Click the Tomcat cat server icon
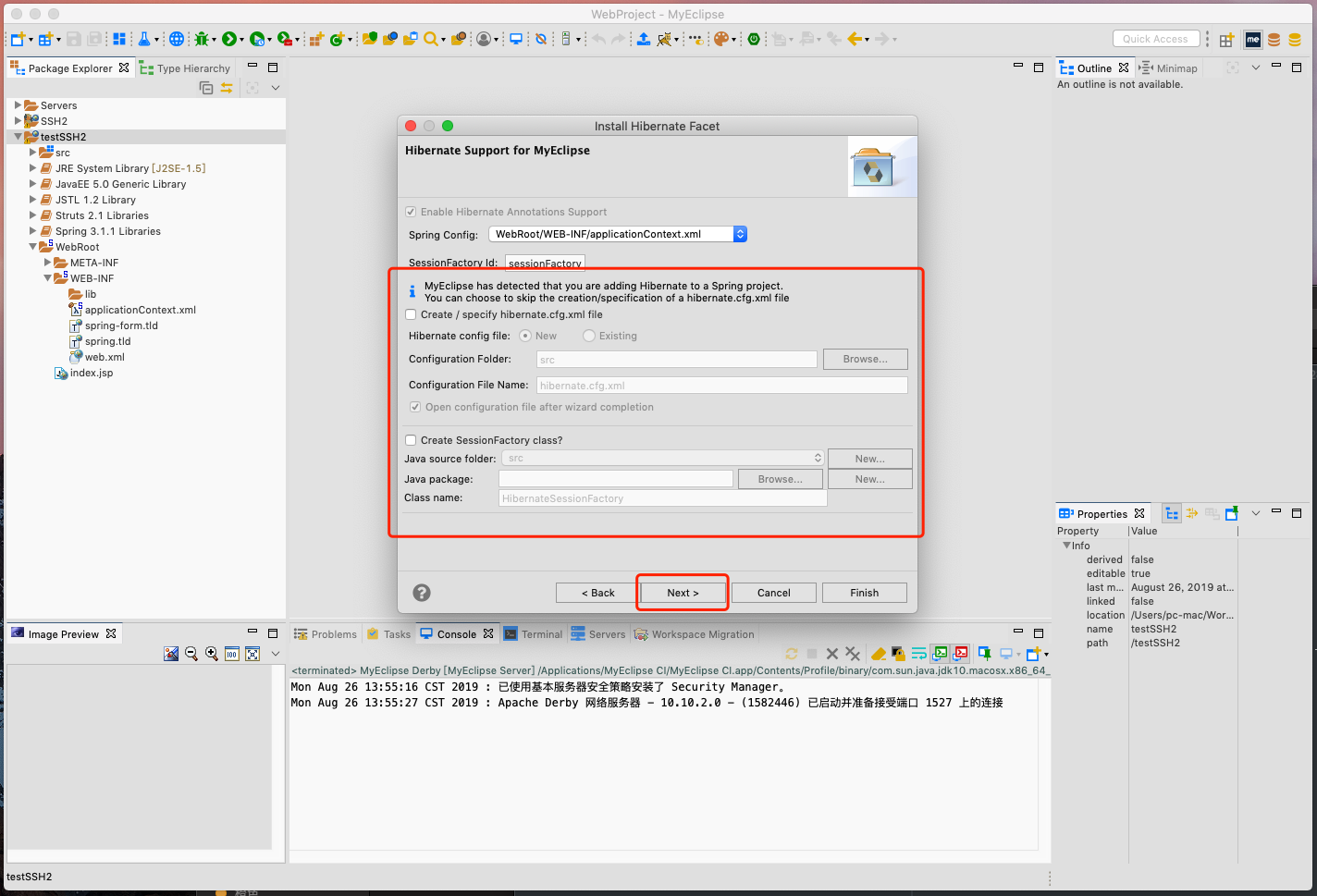 (665, 39)
